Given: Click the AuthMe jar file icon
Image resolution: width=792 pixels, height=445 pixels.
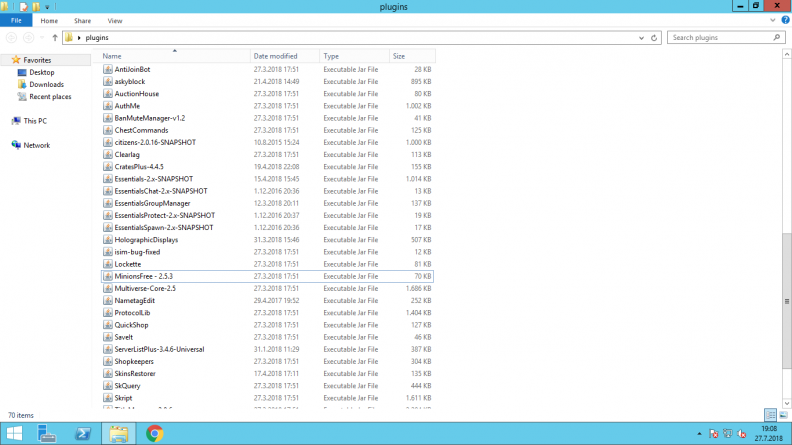Looking at the screenshot, I should (108, 106).
